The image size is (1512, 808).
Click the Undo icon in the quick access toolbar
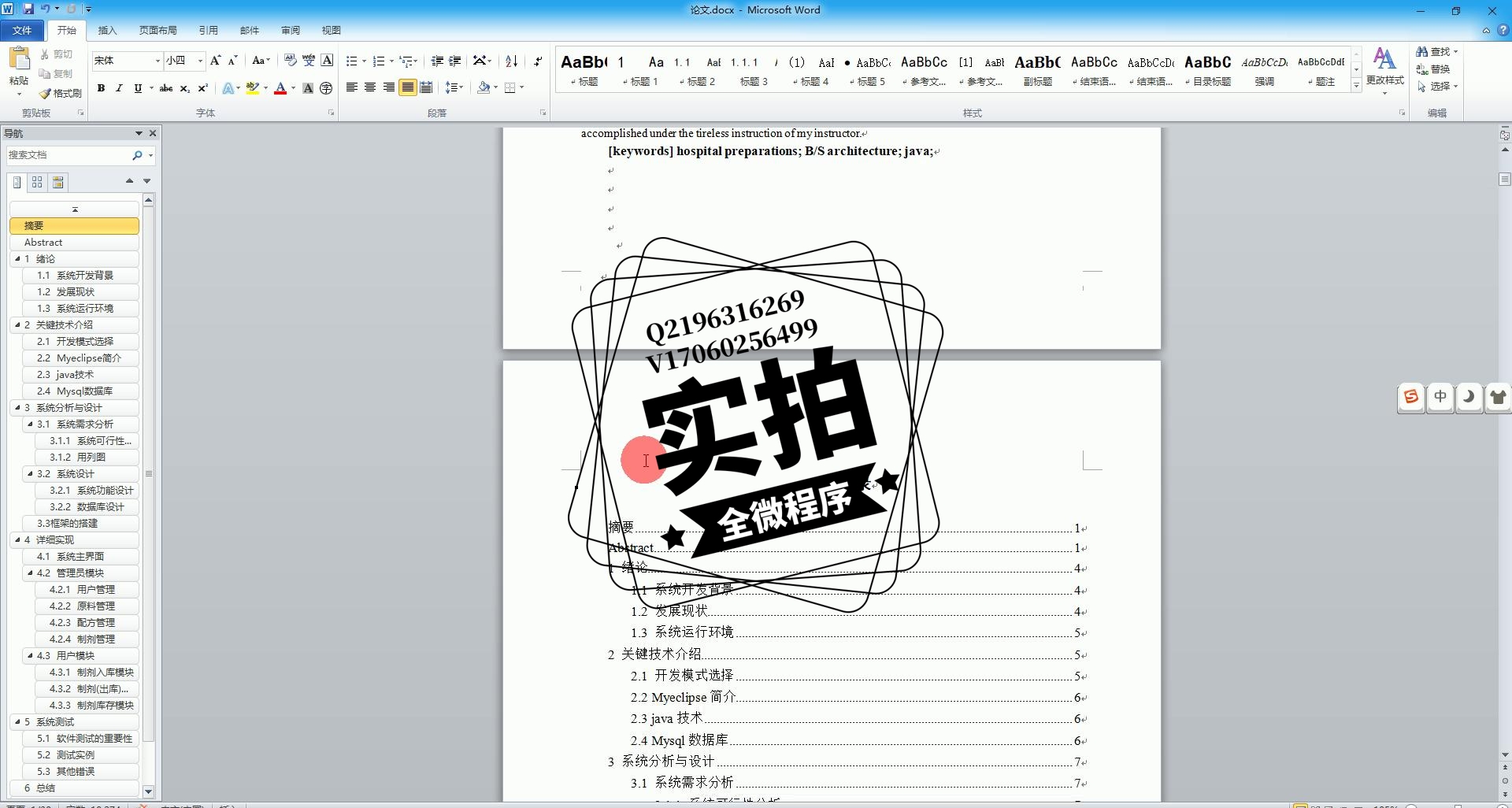[x=45, y=9]
